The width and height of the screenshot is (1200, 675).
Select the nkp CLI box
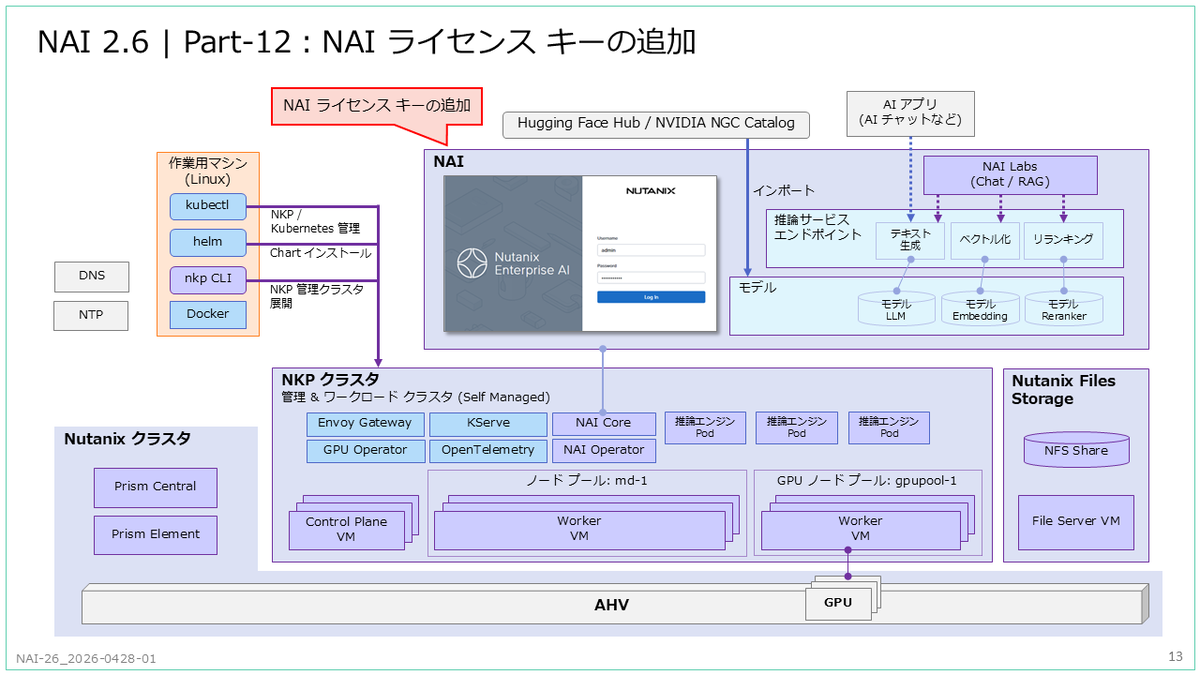[208, 279]
